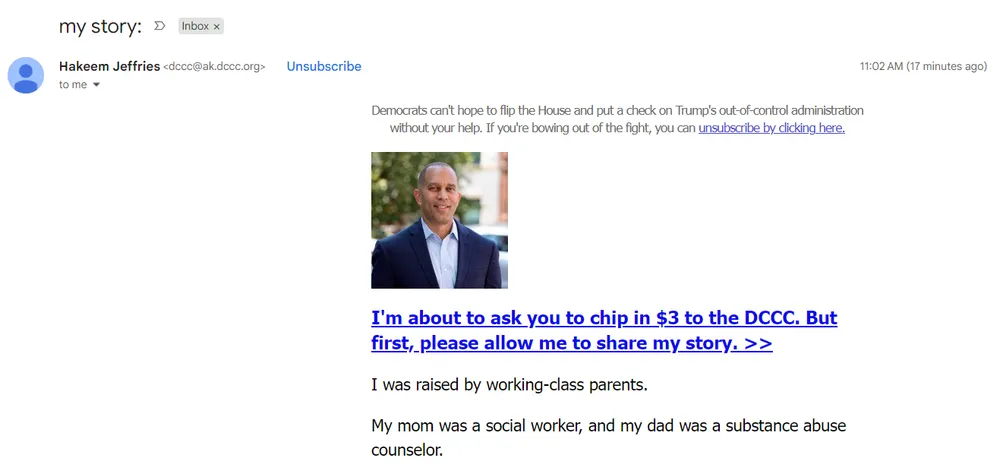
Task: Open the "unsubscribe by clicking here" link
Action: click(x=771, y=128)
